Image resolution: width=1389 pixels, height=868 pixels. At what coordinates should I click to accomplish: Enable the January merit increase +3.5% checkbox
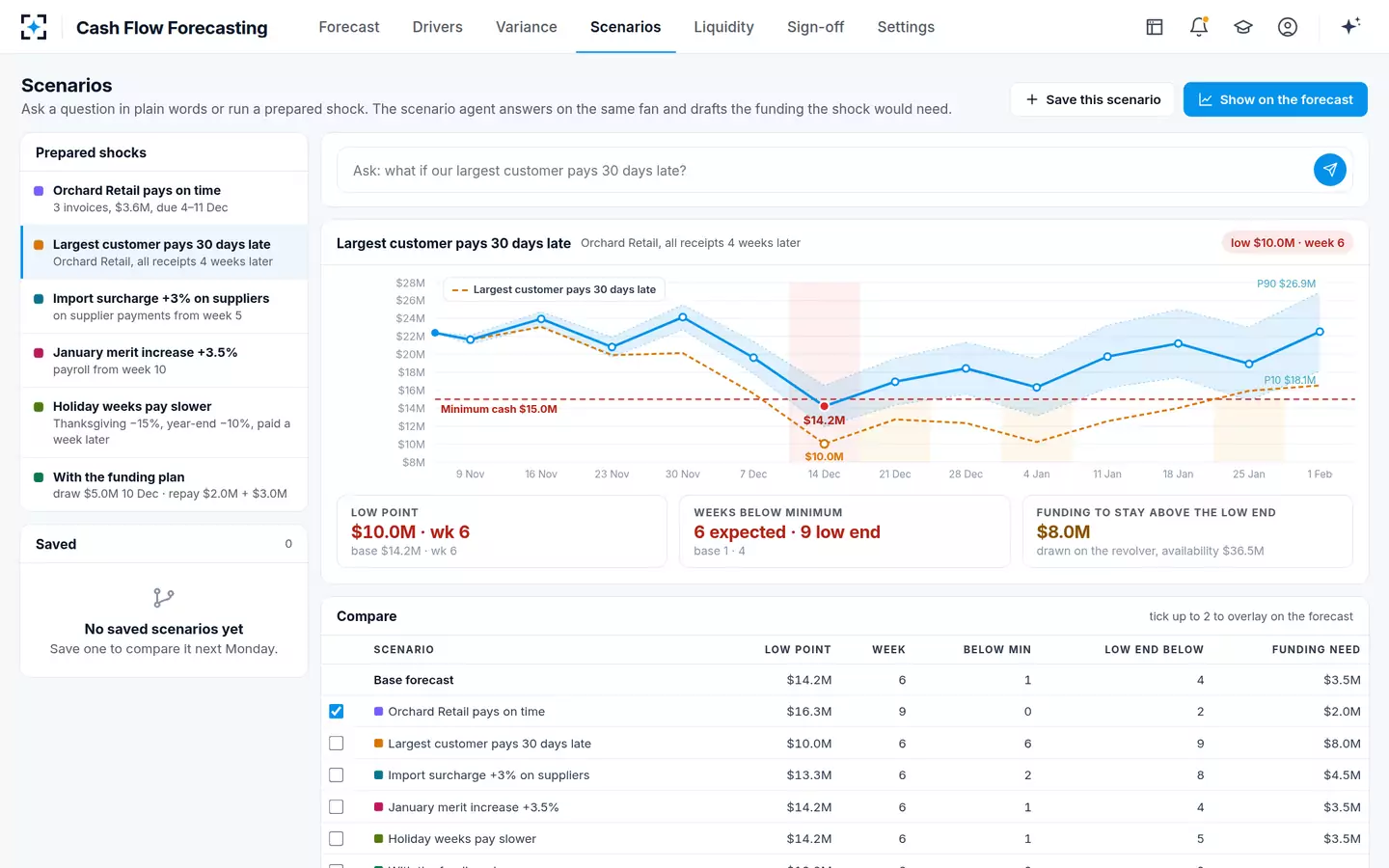336,807
